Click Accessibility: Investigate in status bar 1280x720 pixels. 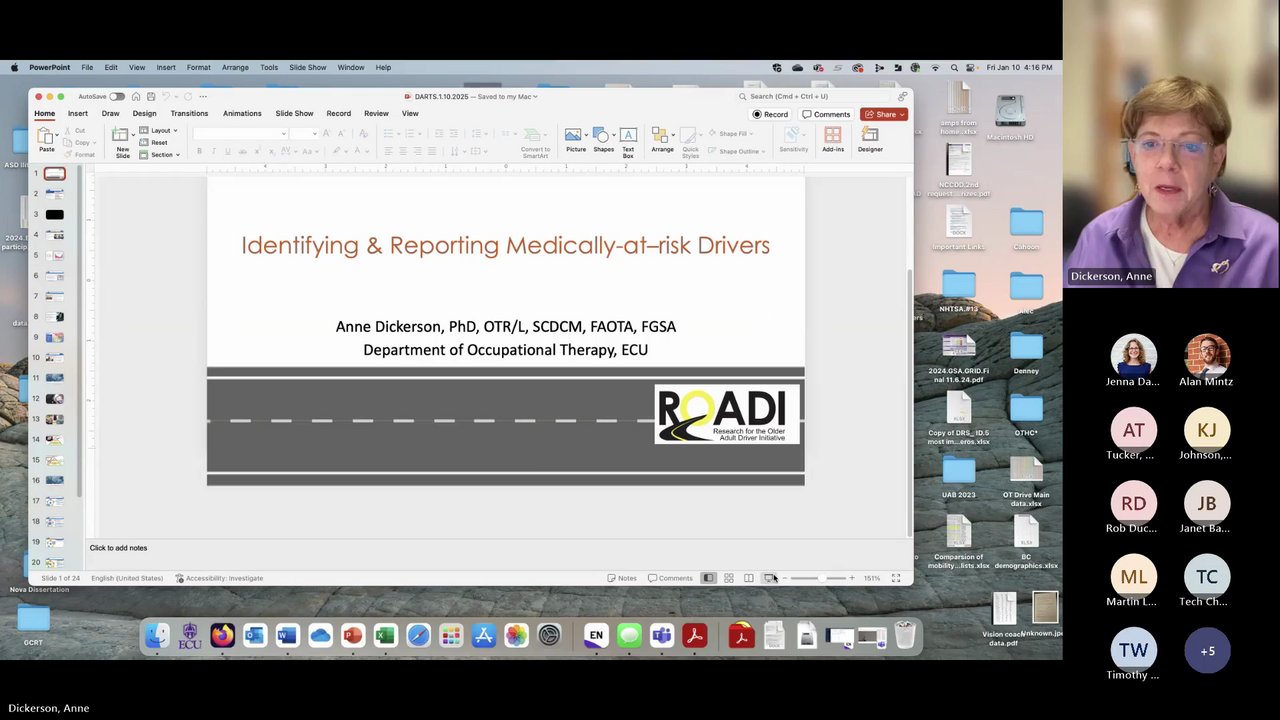pos(219,578)
